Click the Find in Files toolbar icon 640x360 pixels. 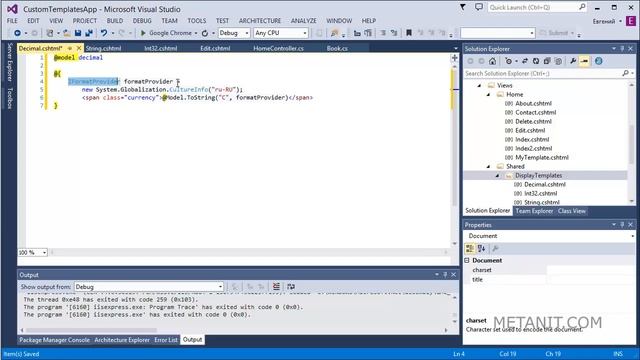coord(335,33)
